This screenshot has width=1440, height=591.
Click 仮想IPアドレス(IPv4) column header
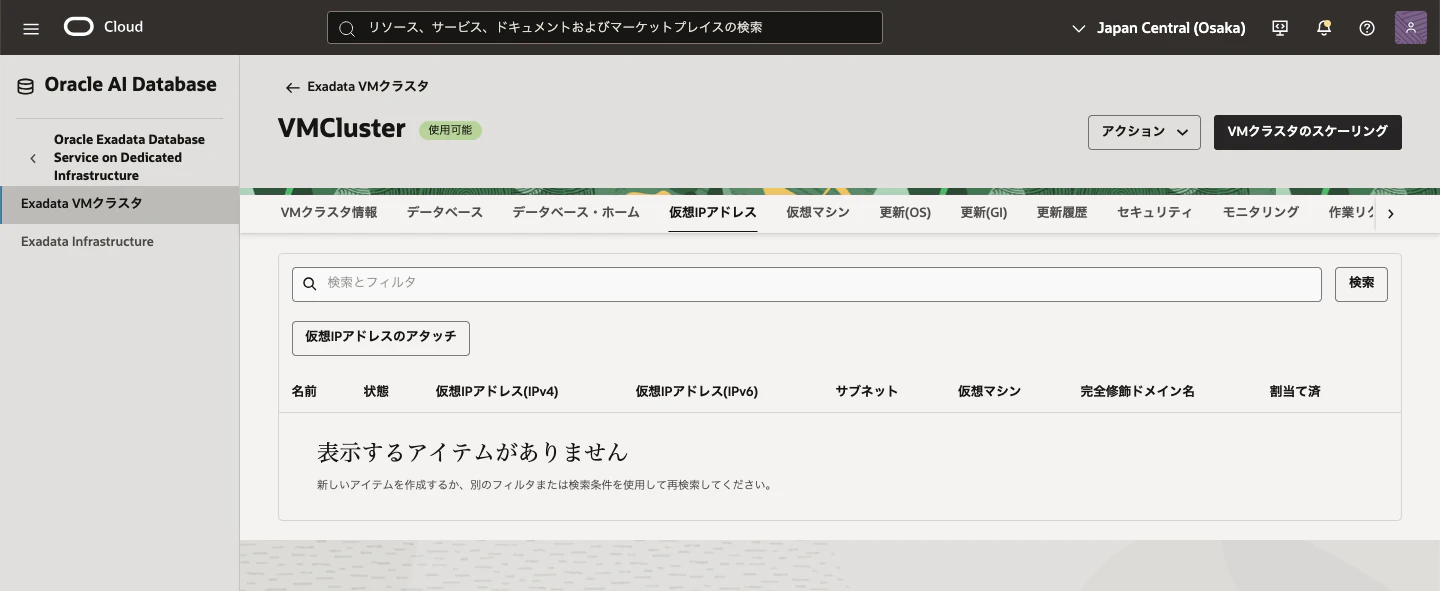497,391
